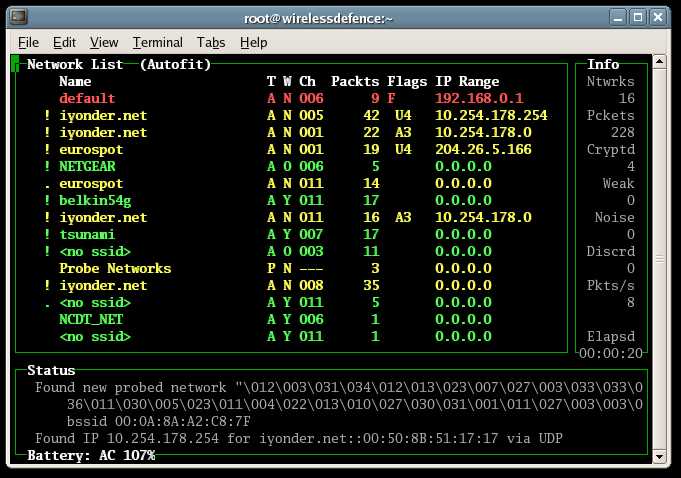The width and height of the screenshot is (681, 478).
Task: Select the NCDT_NET network entry
Action: 291,320
